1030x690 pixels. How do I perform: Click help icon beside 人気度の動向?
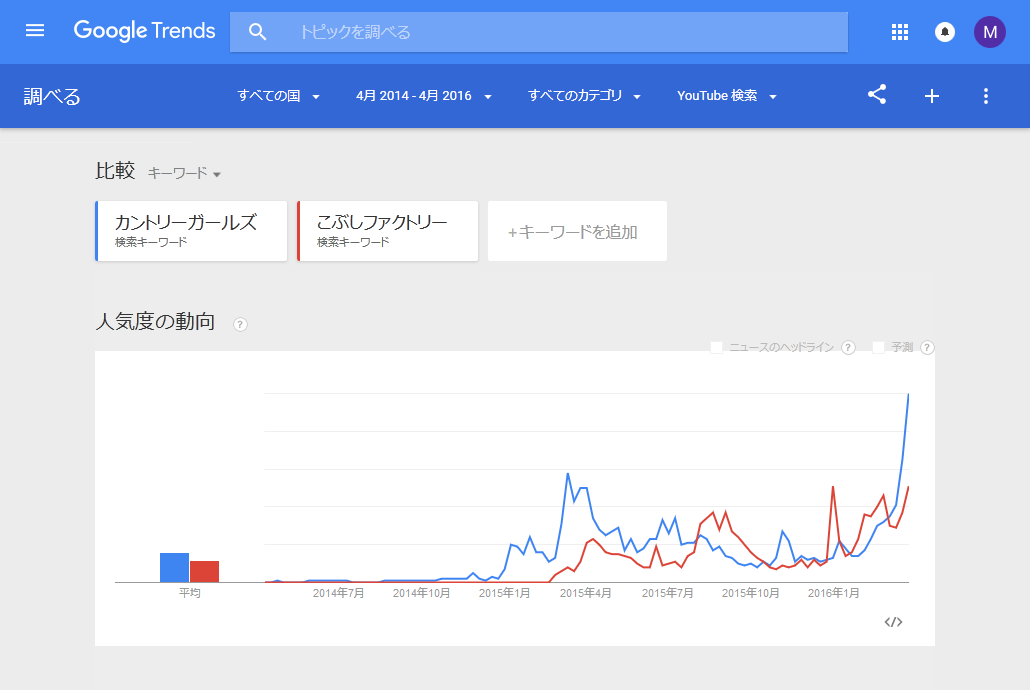click(x=240, y=324)
